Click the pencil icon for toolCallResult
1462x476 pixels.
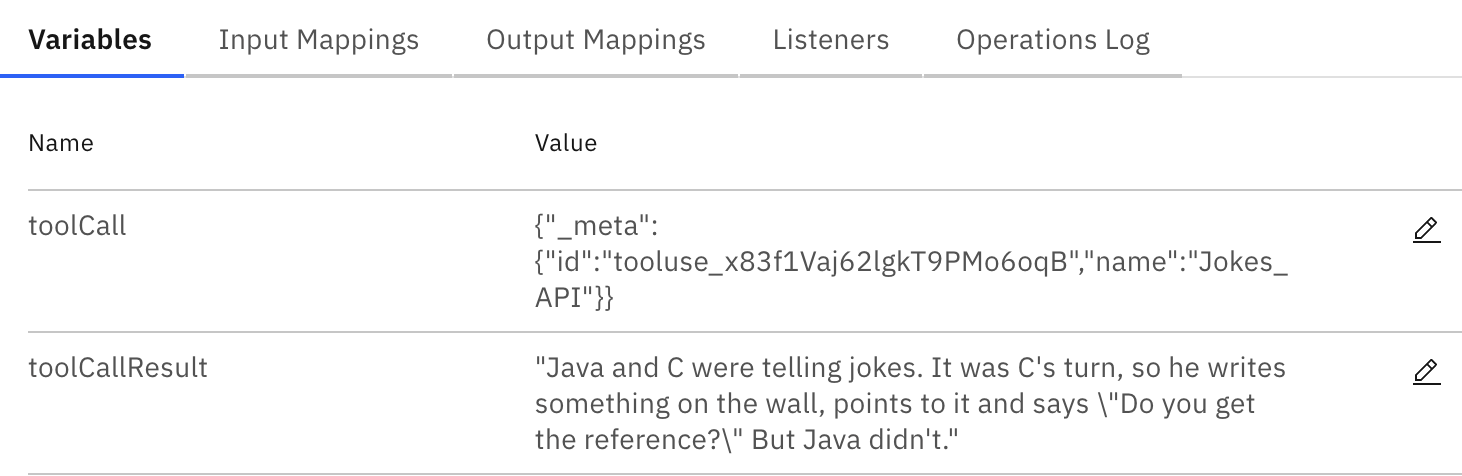coord(1426,372)
